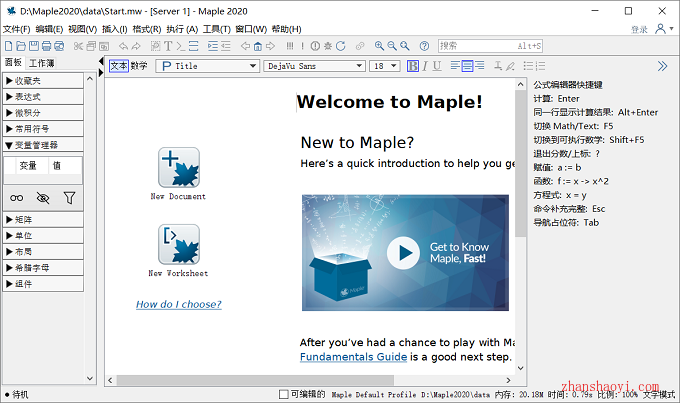Open the 文件(F) menu

(16, 29)
